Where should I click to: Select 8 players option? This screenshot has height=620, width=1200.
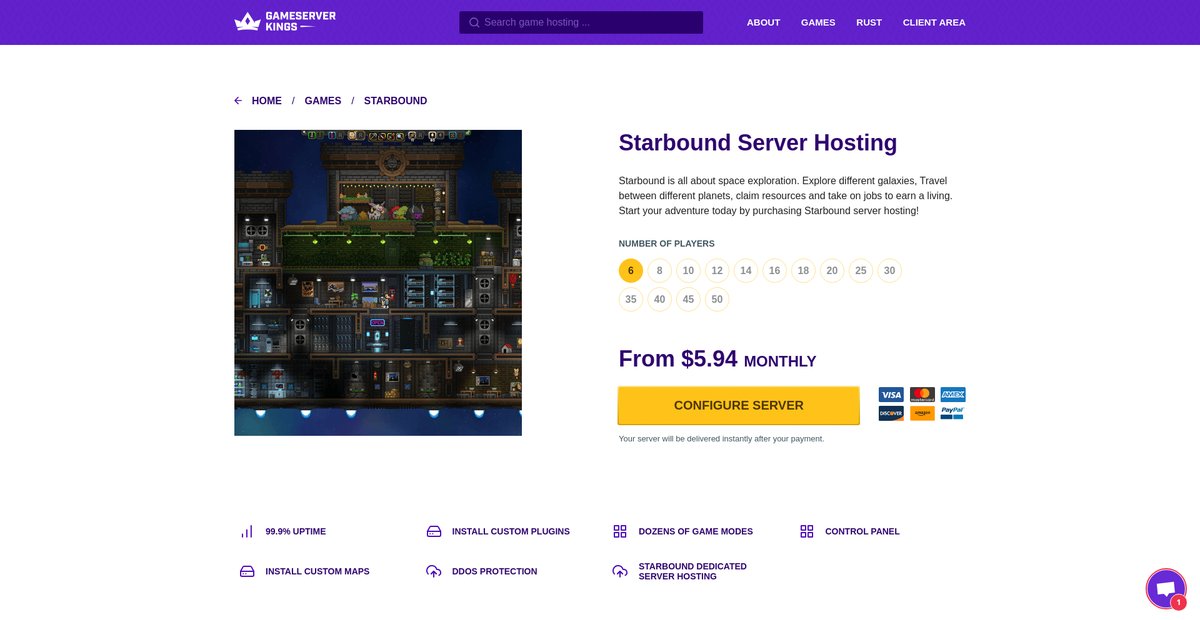[x=659, y=270]
